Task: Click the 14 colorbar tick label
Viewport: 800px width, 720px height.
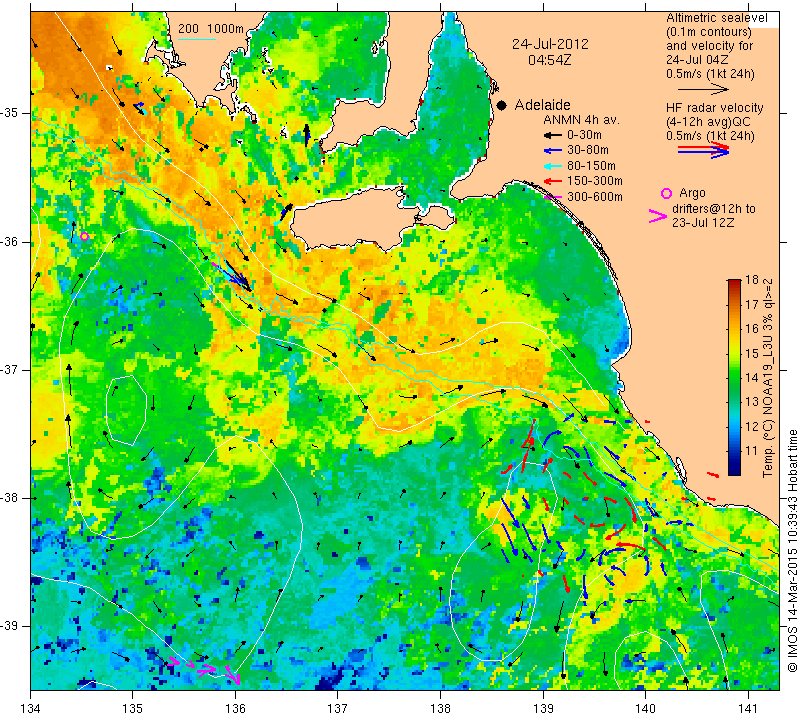Action: click(752, 378)
